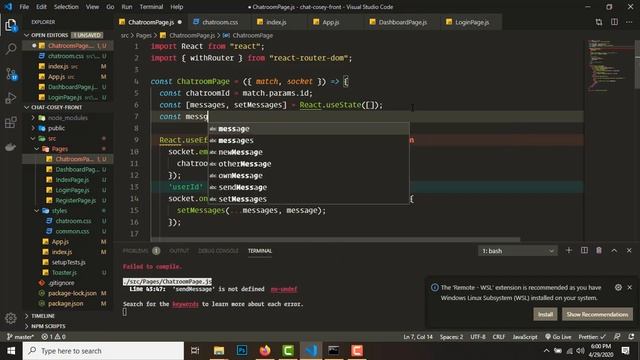The height and width of the screenshot is (360, 640).
Task: Maximize the panel with up chevron
Action: click(614, 250)
